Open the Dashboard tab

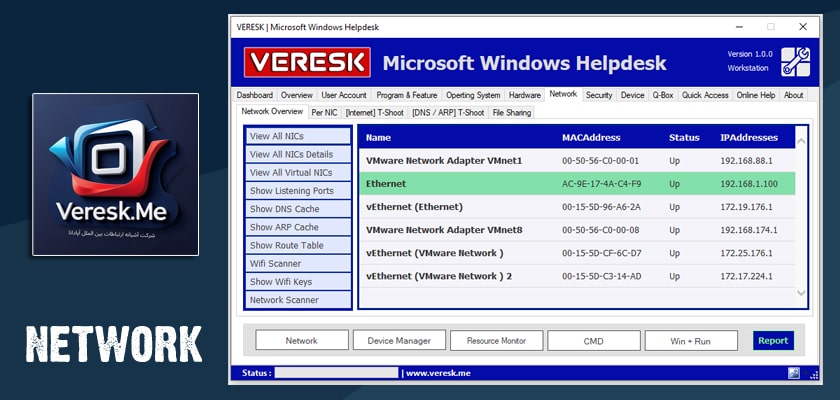click(254, 95)
